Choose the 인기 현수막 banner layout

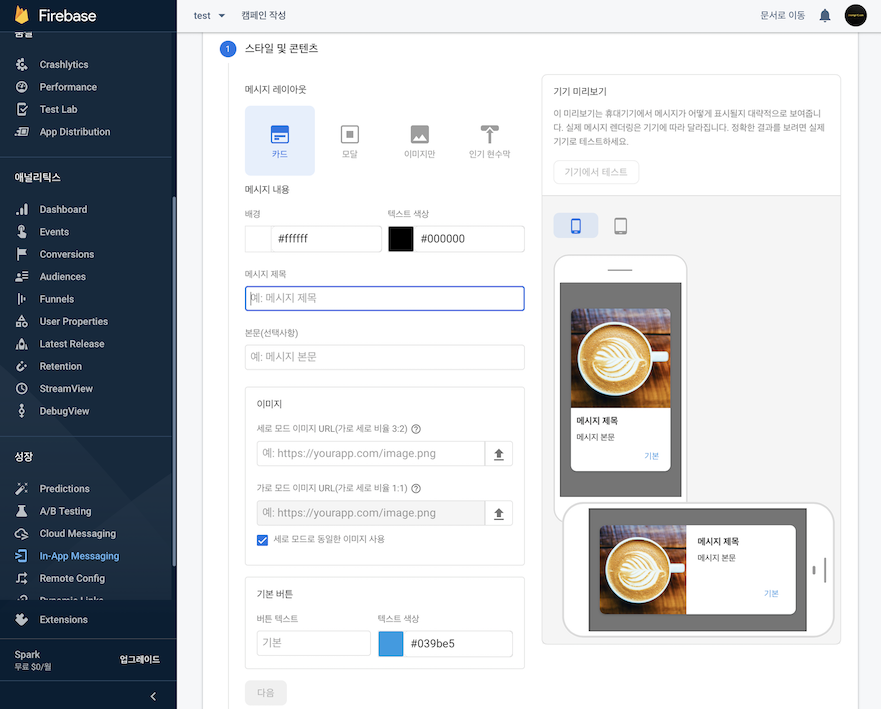coord(489,141)
